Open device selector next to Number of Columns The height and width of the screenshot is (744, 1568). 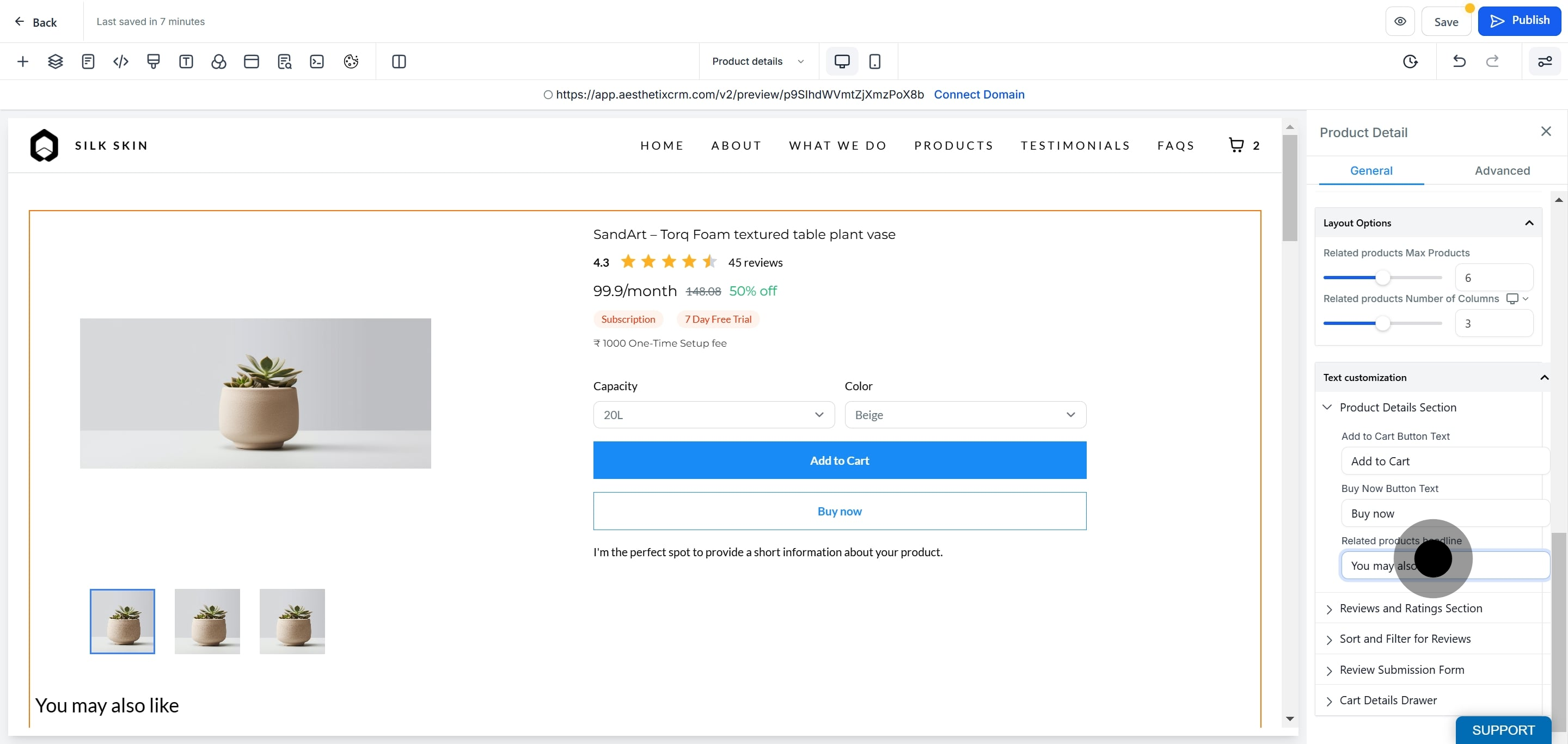(x=1517, y=298)
